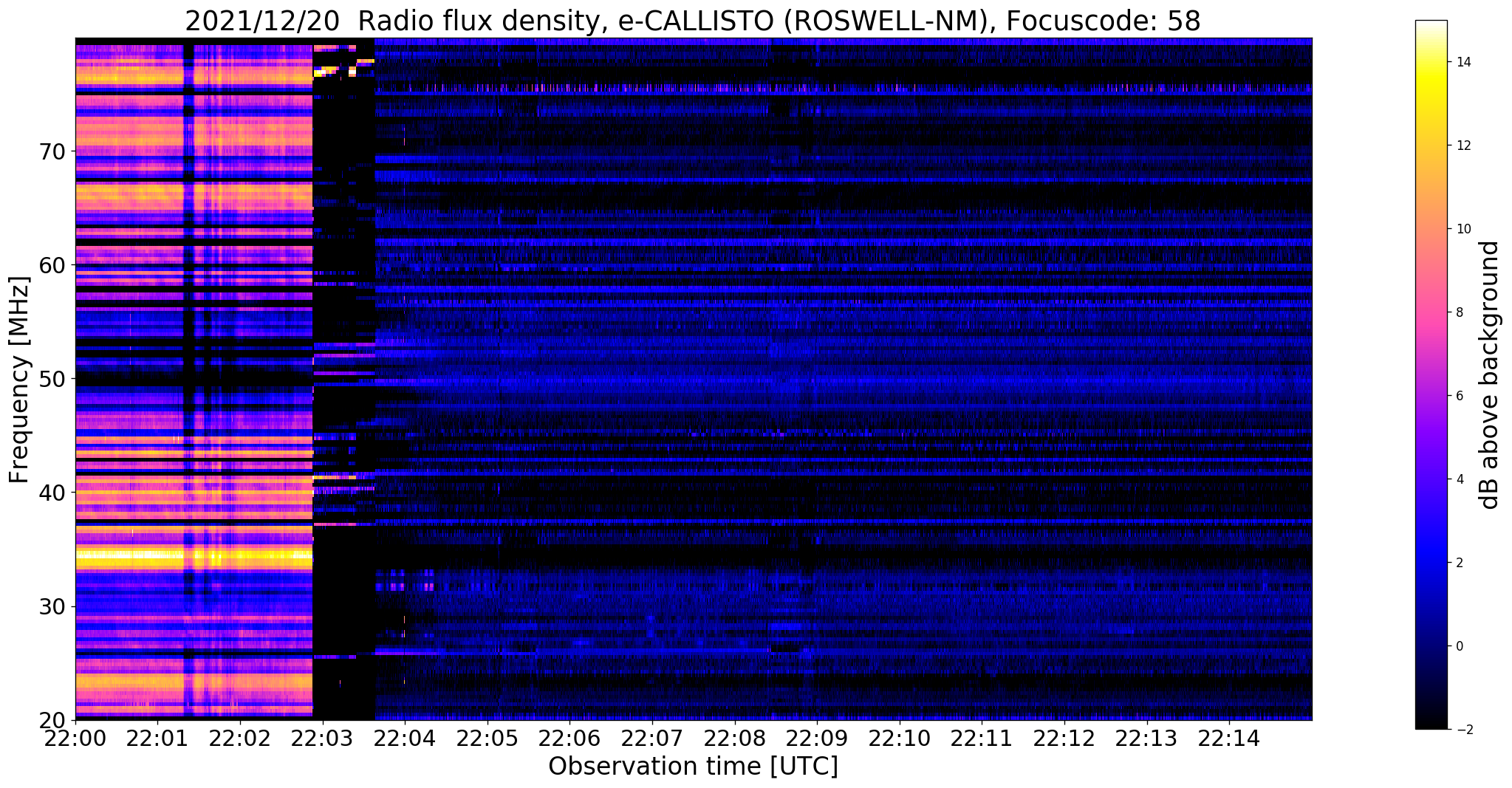
Task: Click the 22:14 time tick label
Action: 1229,739
